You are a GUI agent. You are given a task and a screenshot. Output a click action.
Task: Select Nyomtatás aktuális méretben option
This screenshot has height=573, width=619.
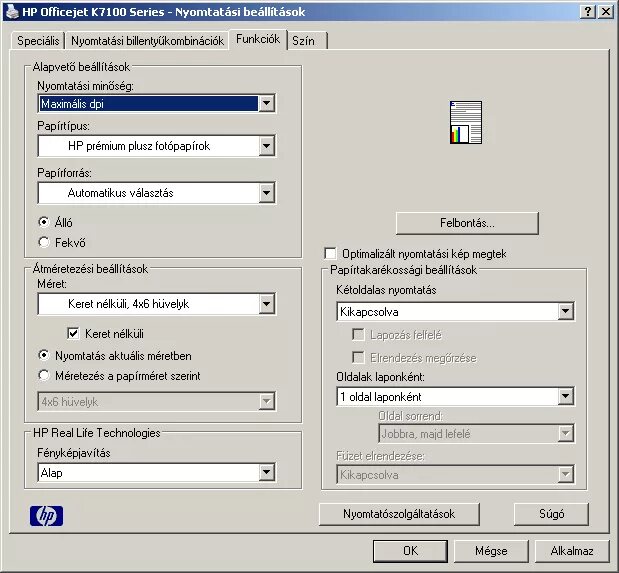click(x=44, y=355)
